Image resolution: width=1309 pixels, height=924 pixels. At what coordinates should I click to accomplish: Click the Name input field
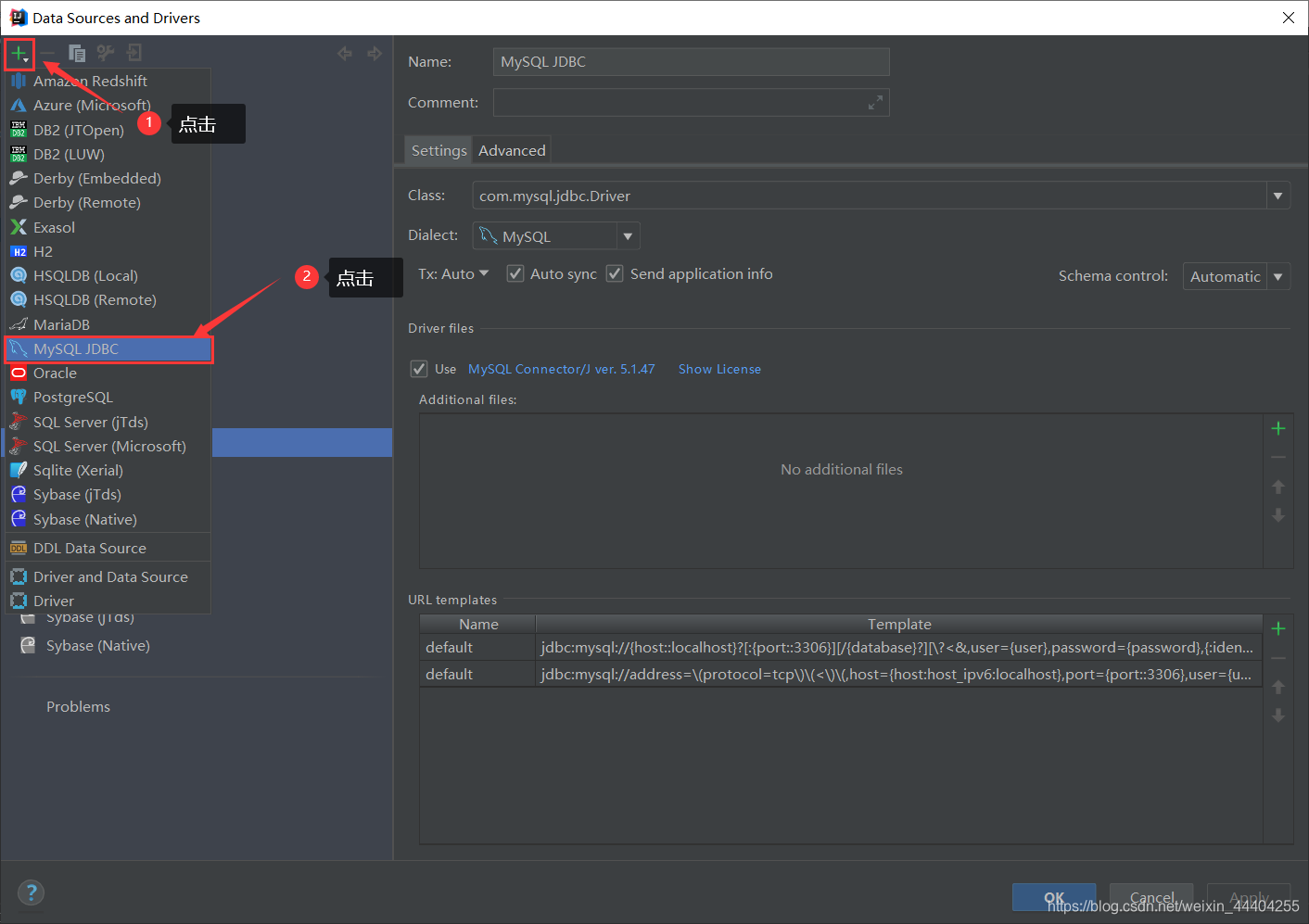tap(692, 62)
